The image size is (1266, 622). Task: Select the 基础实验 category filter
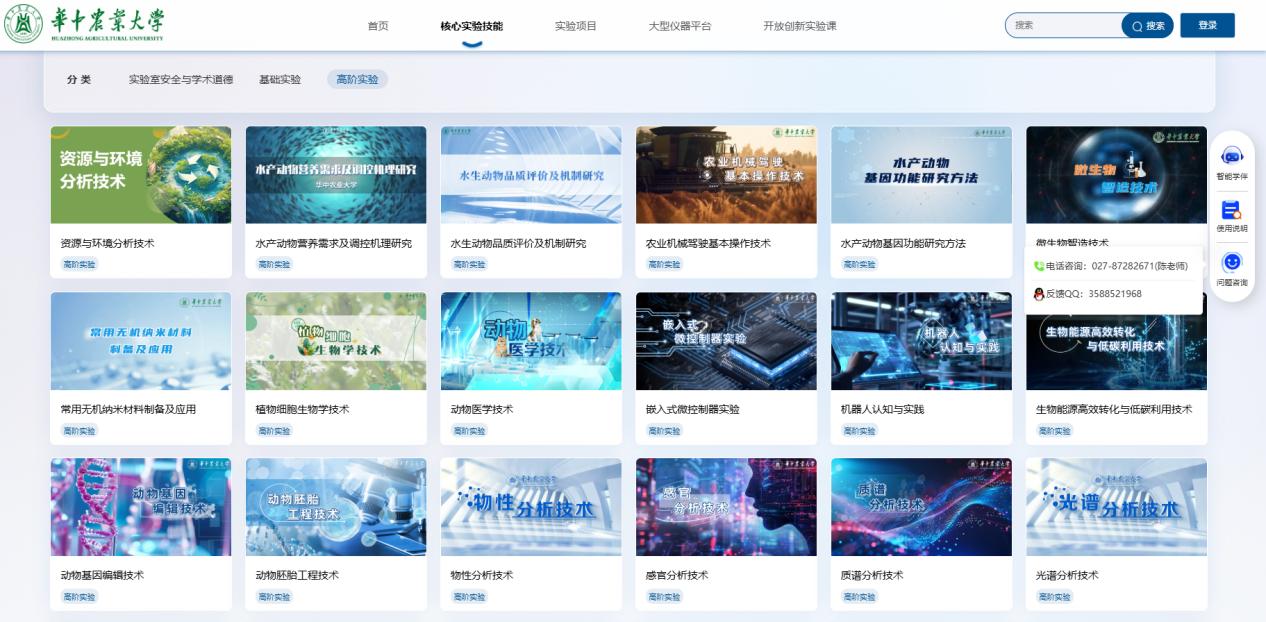click(280, 79)
